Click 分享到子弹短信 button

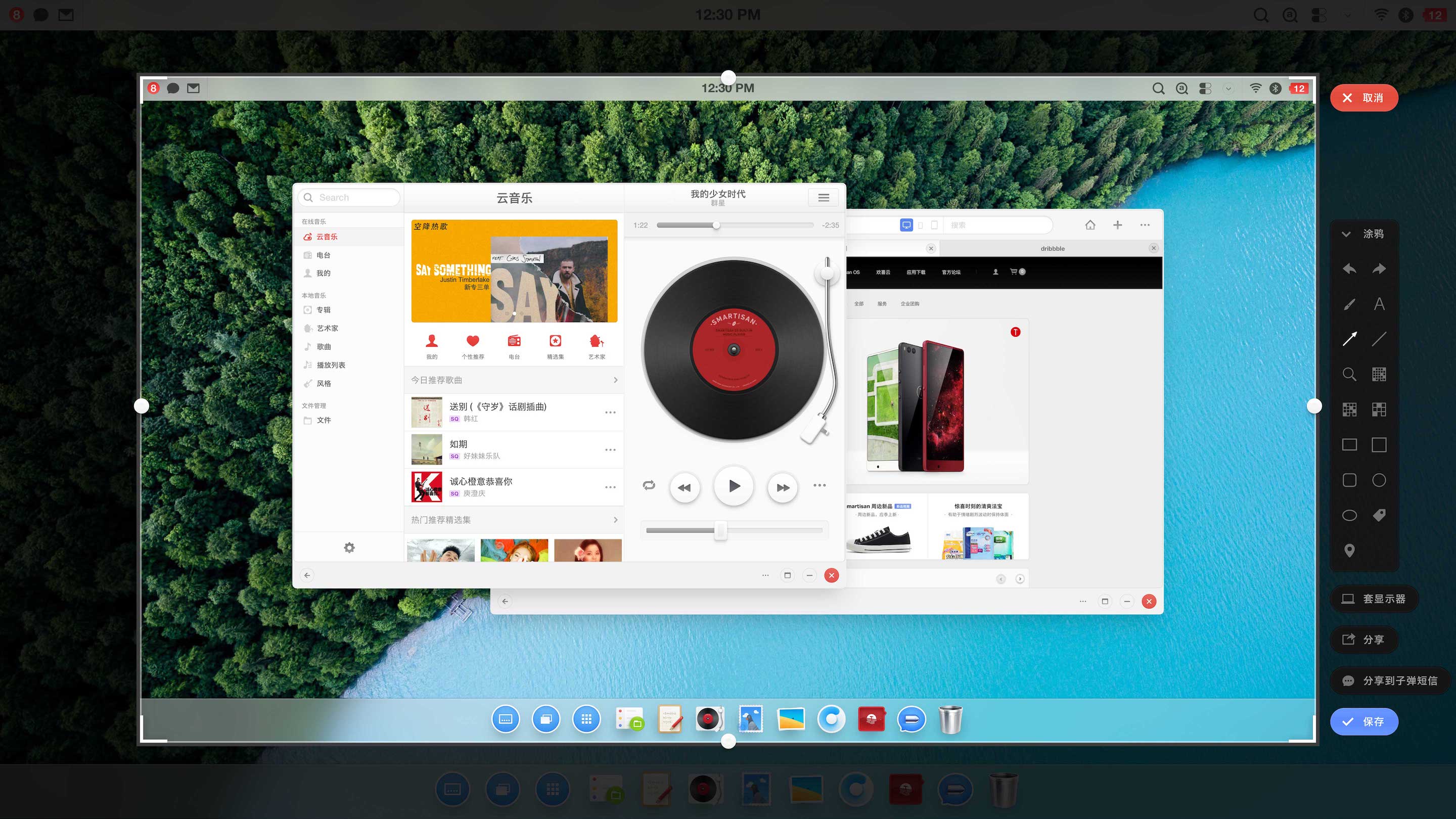click(x=1390, y=681)
